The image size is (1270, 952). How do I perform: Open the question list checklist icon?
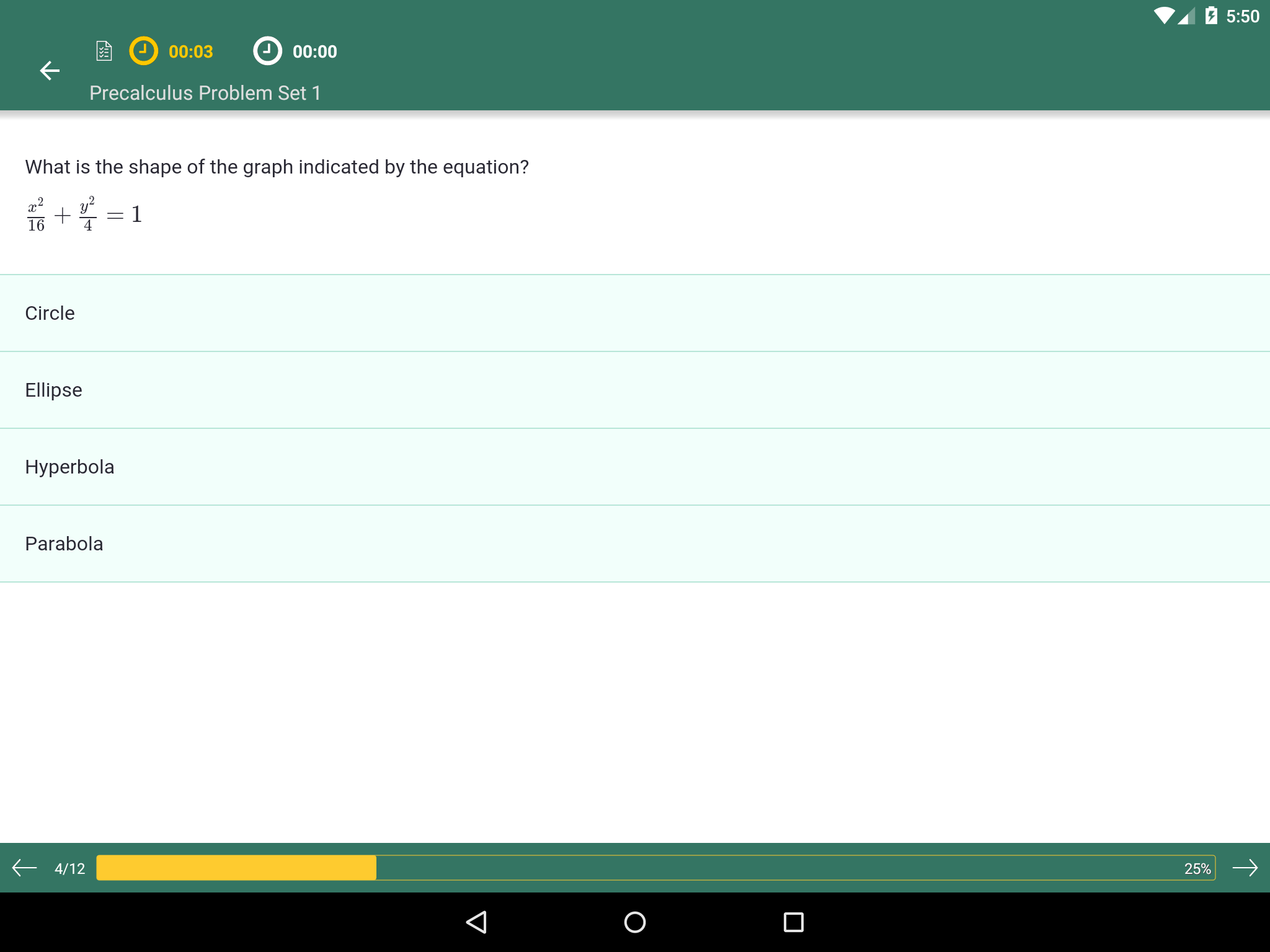104,51
